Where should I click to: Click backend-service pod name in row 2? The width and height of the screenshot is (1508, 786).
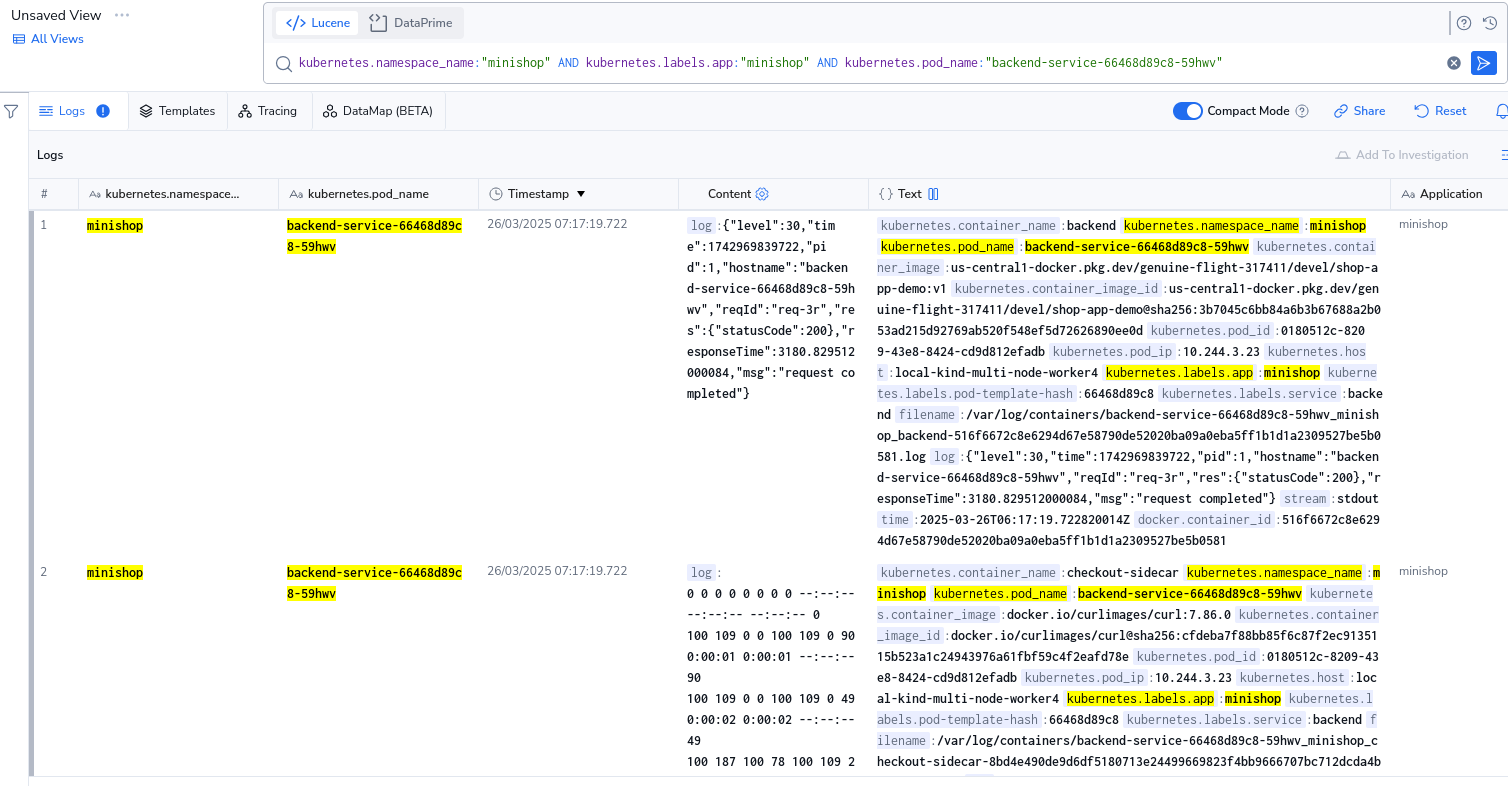click(x=374, y=583)
